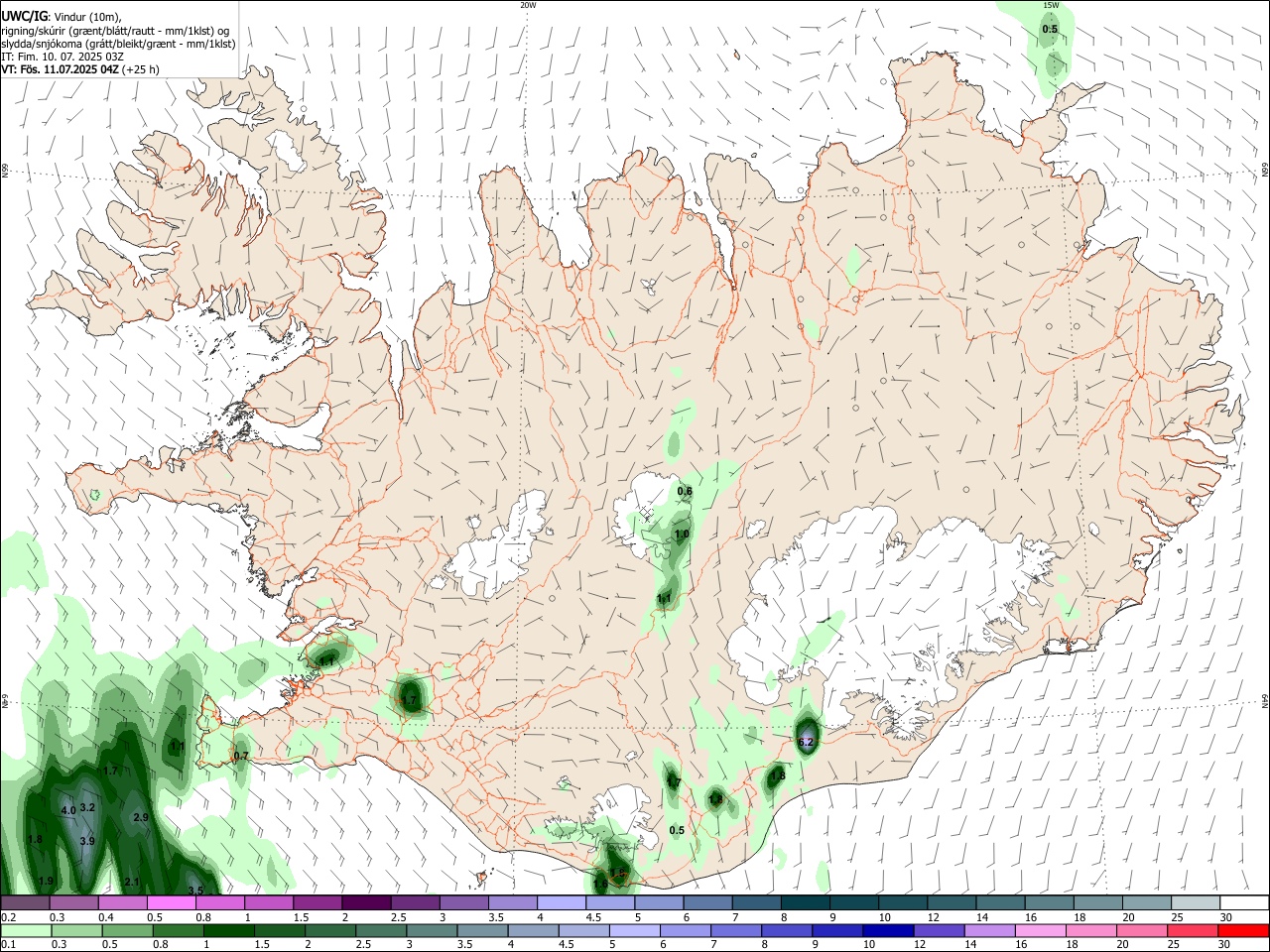Click the 'rigning/skúrir' legend description line
This screenshot has width=1270, height=952.
coord(115,31)
